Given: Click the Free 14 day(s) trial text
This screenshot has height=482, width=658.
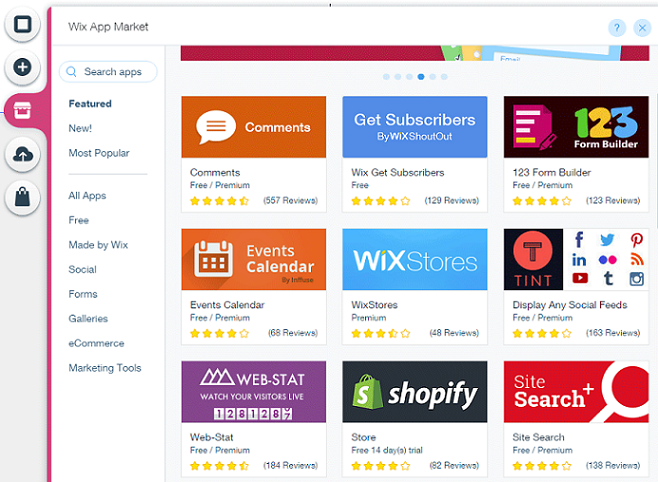Looking at the screenshot, I should [x=386, y=450].
